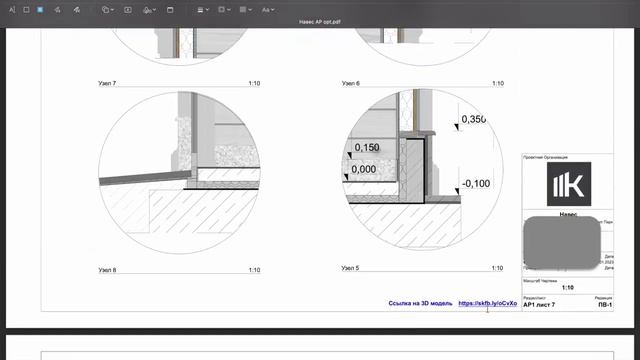Add a Note annotation
Image resolution: width=640 pixels, height=360 pixels.
(170, 10)
